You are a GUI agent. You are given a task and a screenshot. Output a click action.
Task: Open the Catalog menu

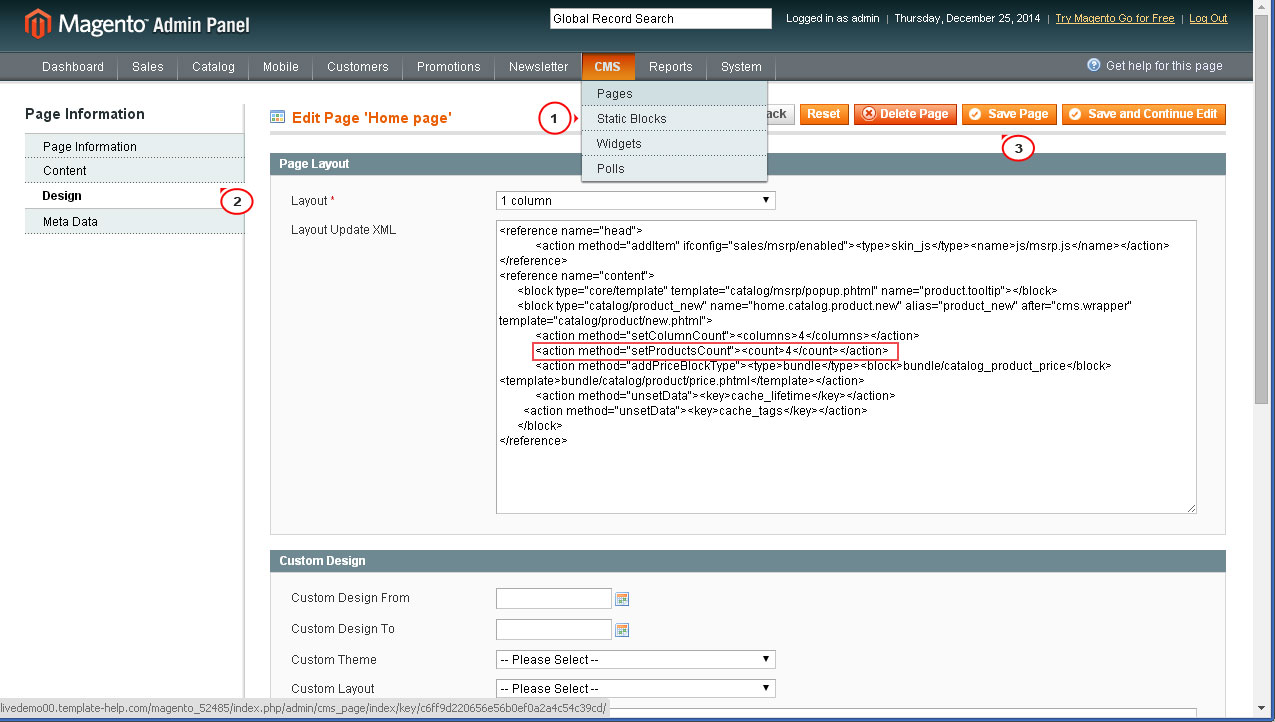(213, 67)
